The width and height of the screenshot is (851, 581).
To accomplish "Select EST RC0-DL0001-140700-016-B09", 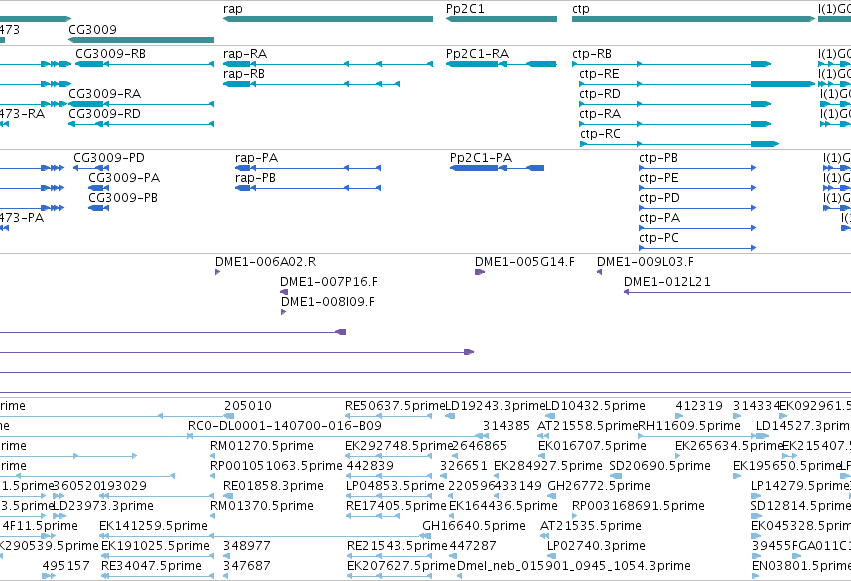I will [x=285, y=426].
